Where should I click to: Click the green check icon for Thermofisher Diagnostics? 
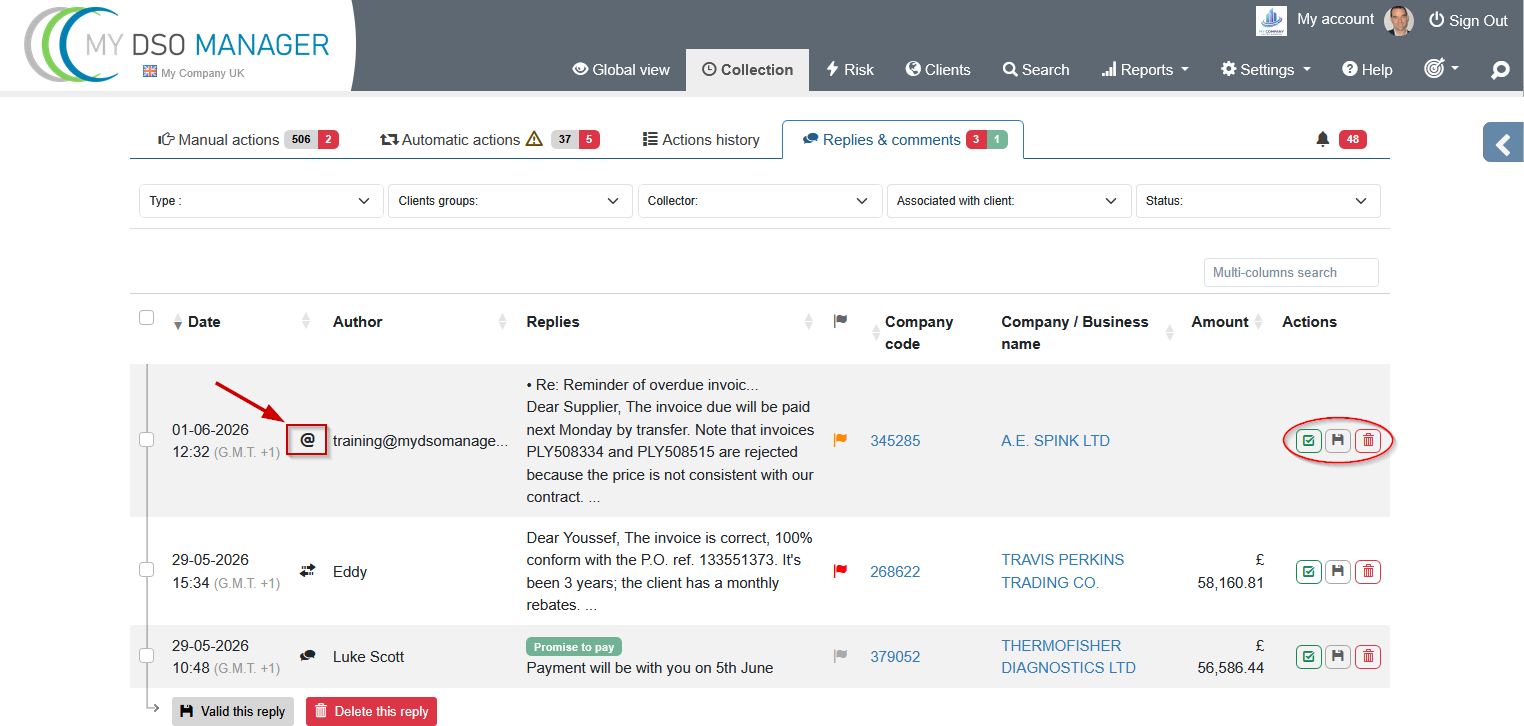tap(1308, 656)
